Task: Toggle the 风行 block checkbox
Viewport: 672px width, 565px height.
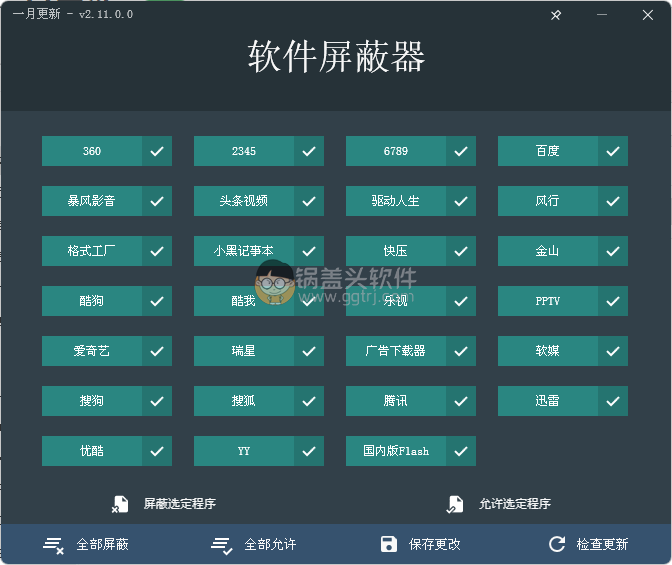Action: pyautogui.click(x=613, y=201)
